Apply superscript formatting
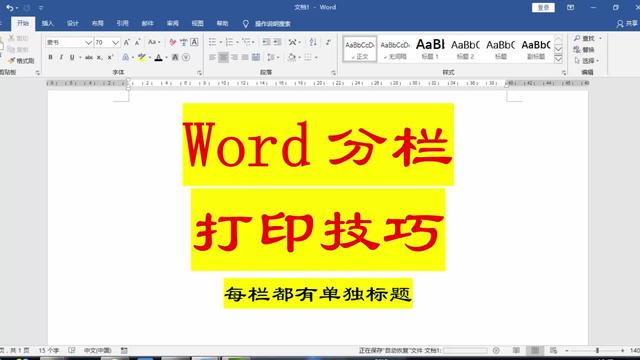The height and width of the screenshot is (360, 640). pos(110,58)
